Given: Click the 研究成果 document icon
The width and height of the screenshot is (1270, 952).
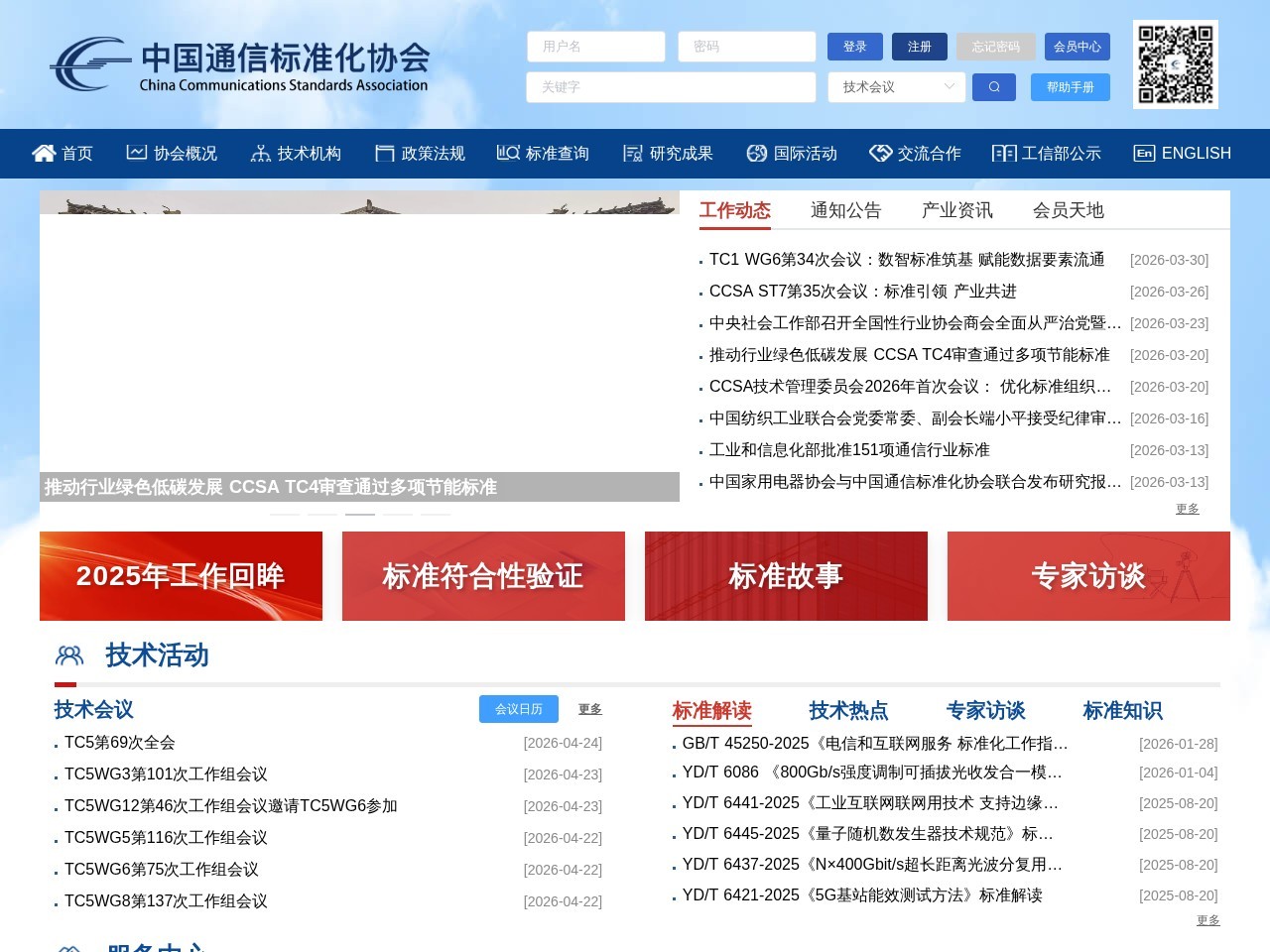Looking at the screenshot, I should click(x=632, y=153).
